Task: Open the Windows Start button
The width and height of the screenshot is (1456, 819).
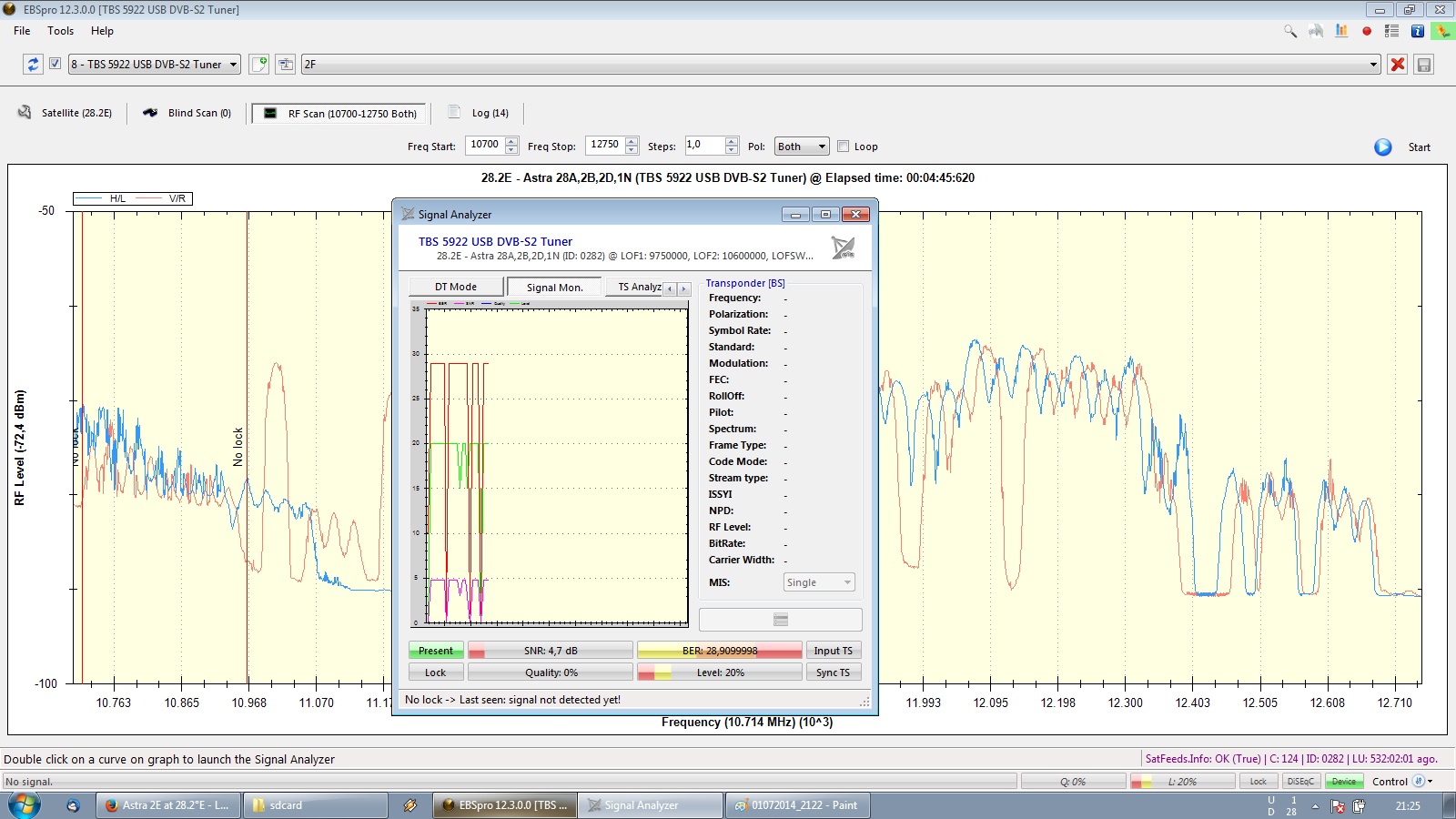Action: pyautogui.click(x=25, y=805)
